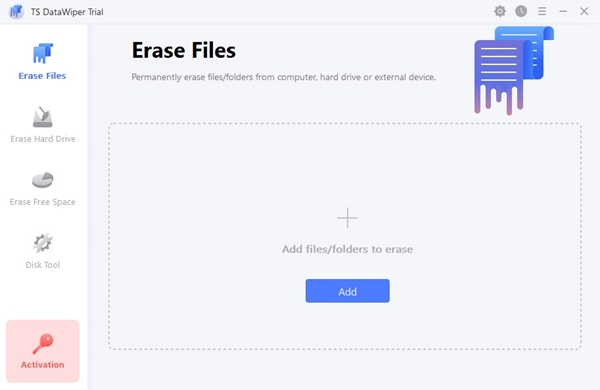Open the hamburger menu in title bar
This screenshot has width=600, height=390.
point(542,11)
